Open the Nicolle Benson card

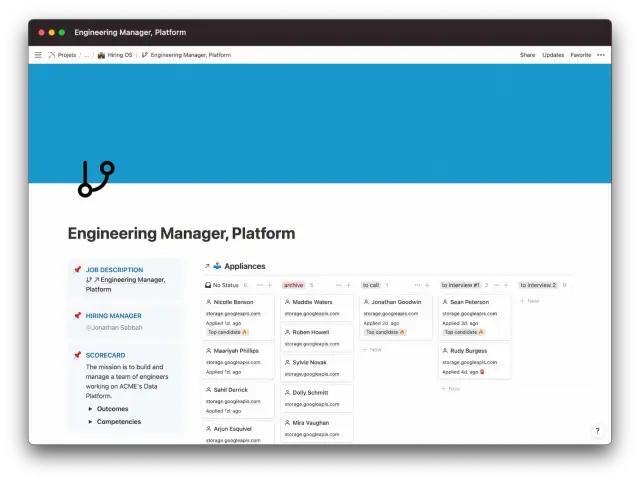238,317
